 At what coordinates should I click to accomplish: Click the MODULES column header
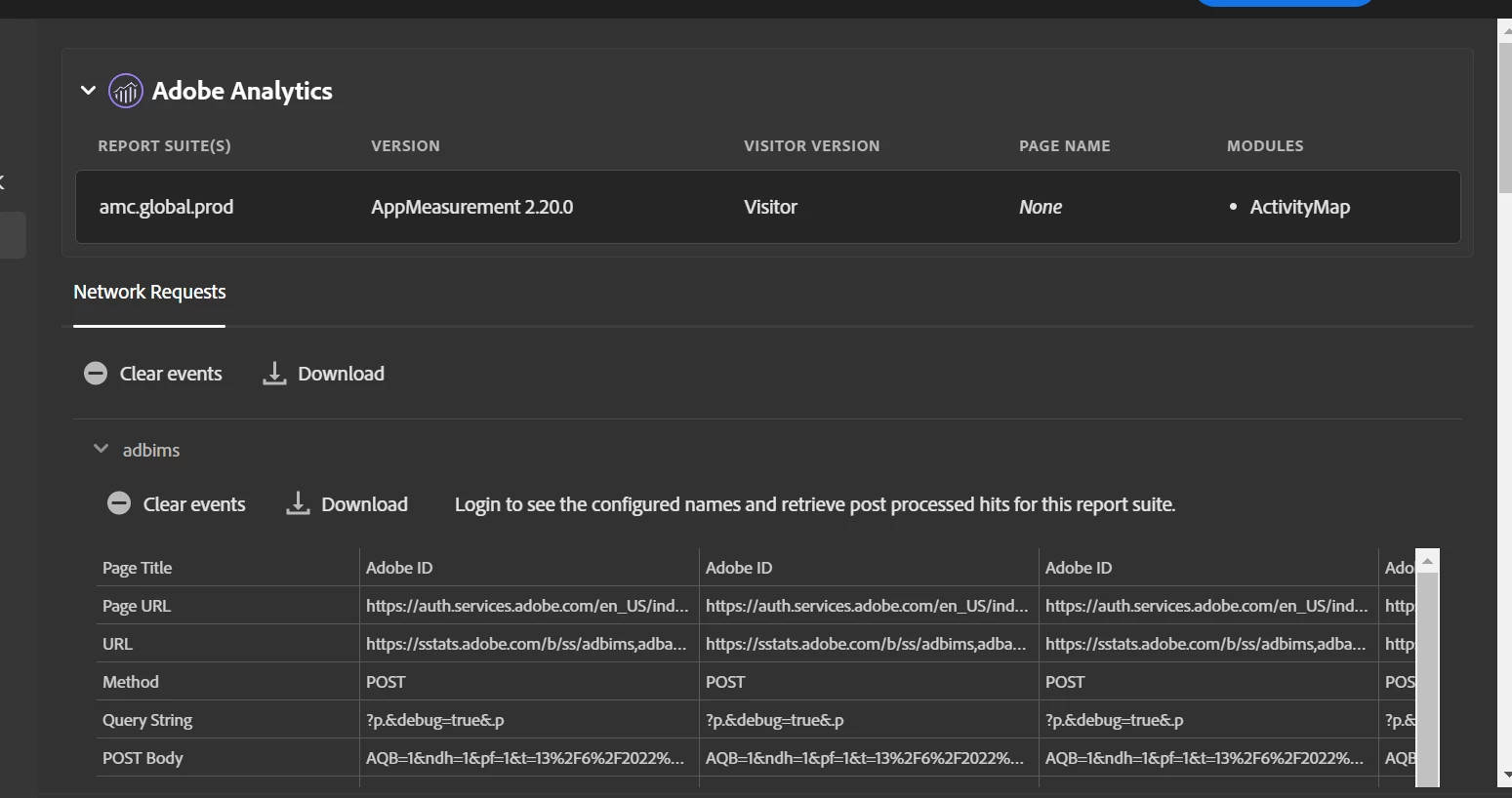[1265, 145]
